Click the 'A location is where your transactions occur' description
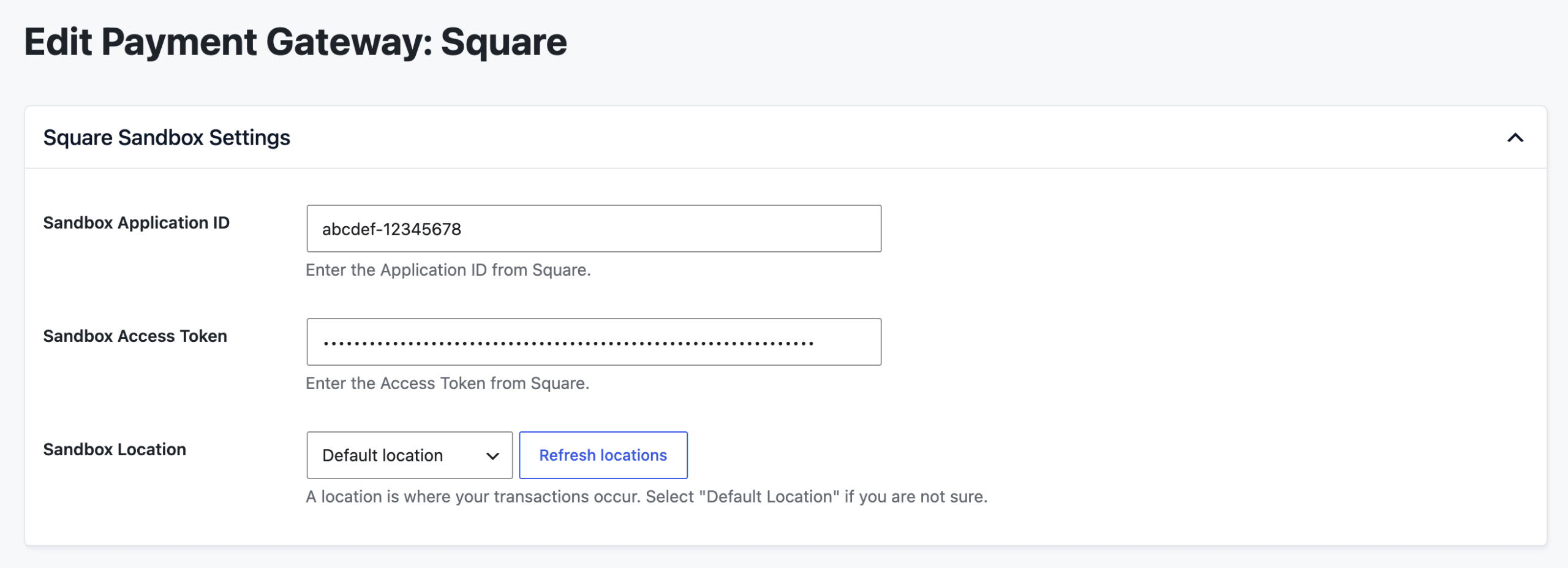 click(x=646, y=497)
